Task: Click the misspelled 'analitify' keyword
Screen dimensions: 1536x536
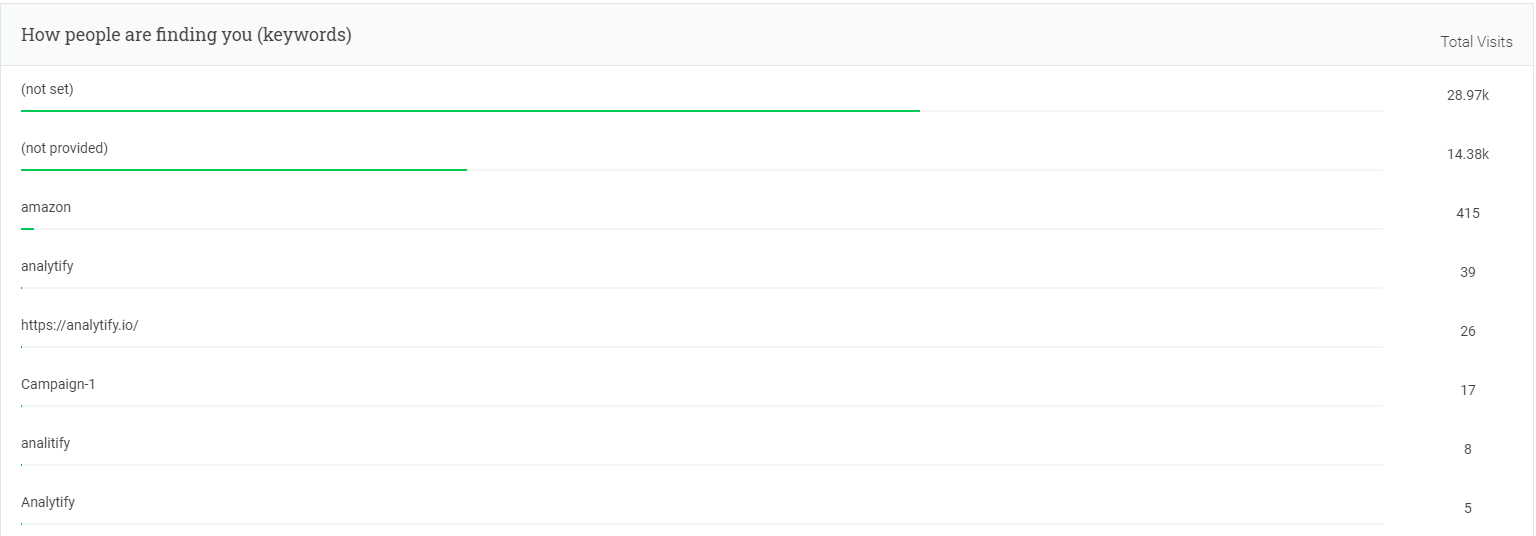Action: 45,443
